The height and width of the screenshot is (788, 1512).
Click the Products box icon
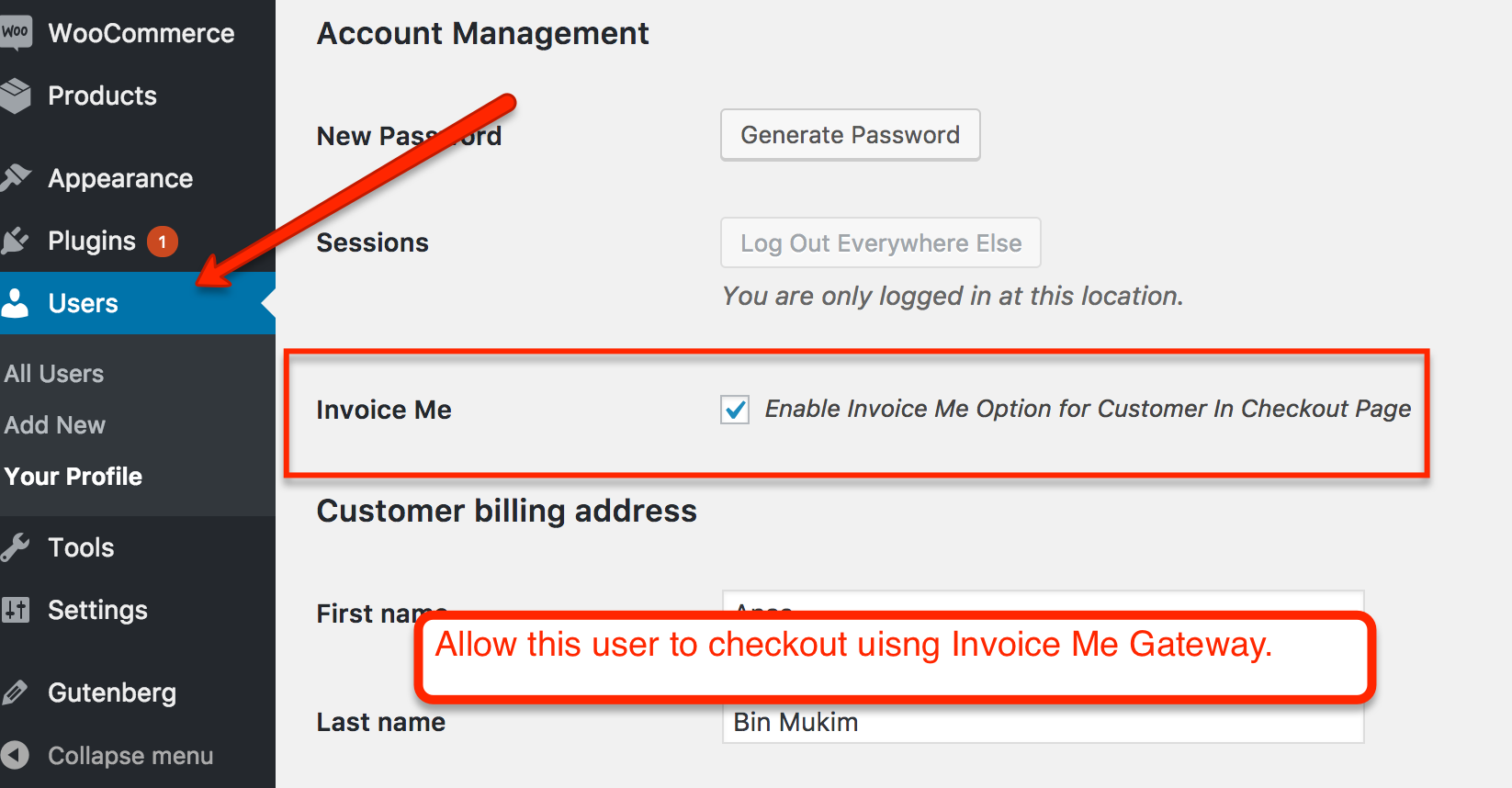[x=17, y=96]
